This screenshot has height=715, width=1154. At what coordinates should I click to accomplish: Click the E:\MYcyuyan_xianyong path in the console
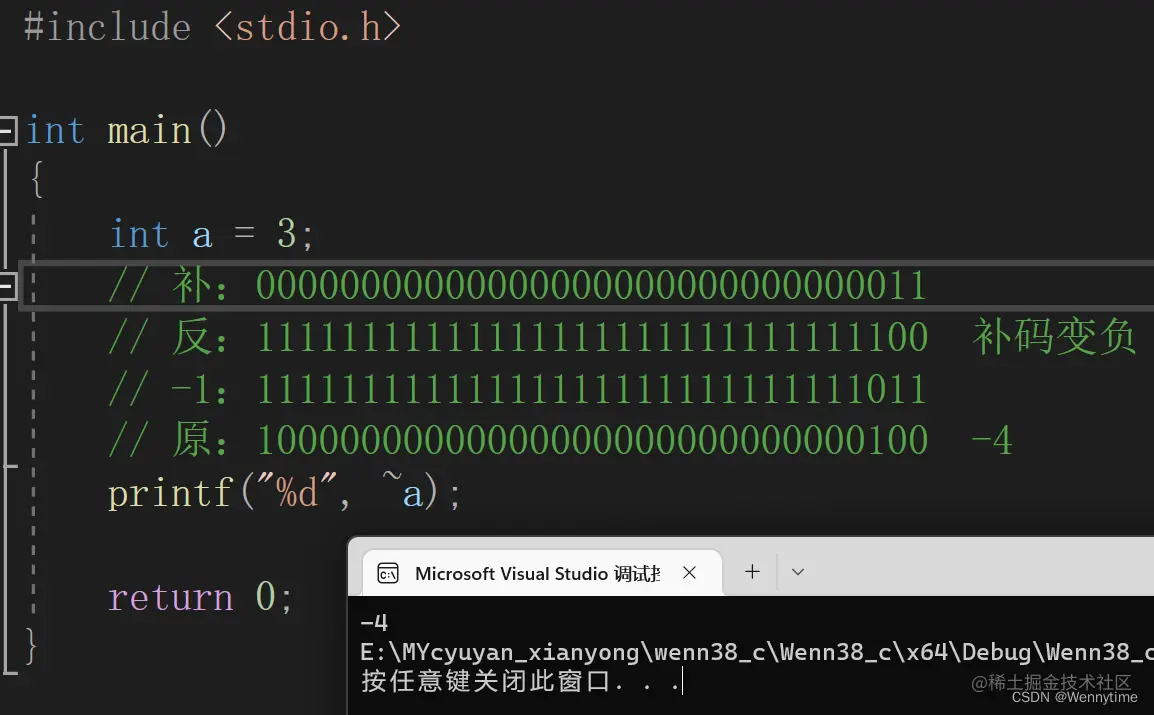pos(757,652)
